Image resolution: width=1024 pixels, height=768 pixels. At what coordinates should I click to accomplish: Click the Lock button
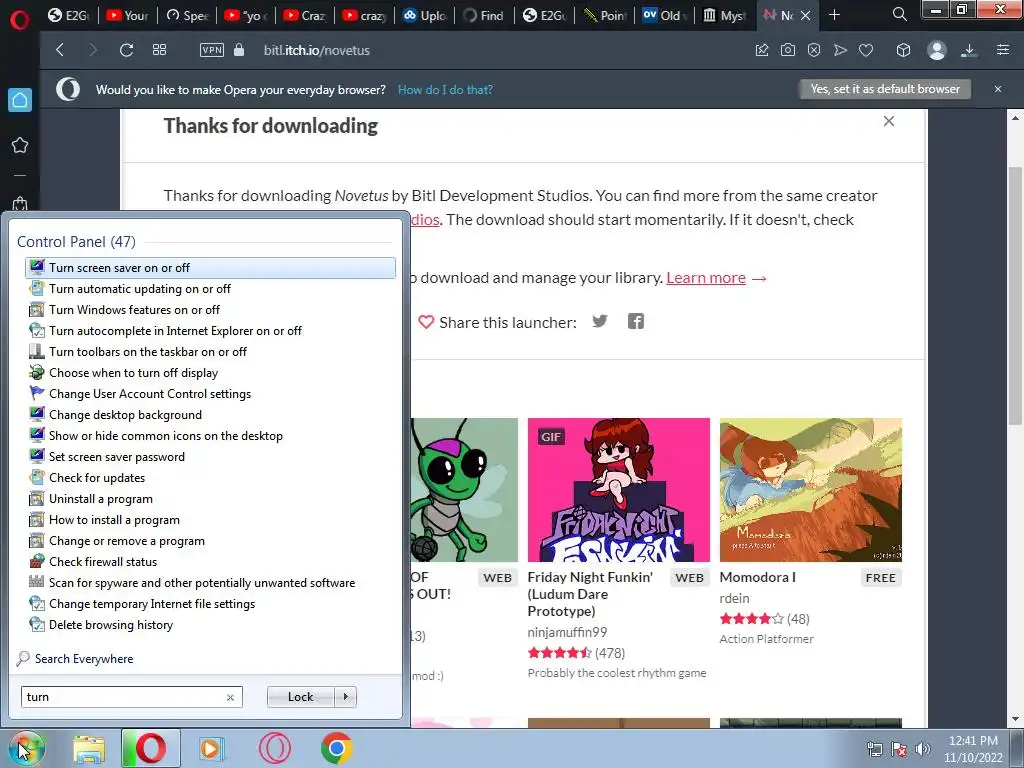[300, 697]
